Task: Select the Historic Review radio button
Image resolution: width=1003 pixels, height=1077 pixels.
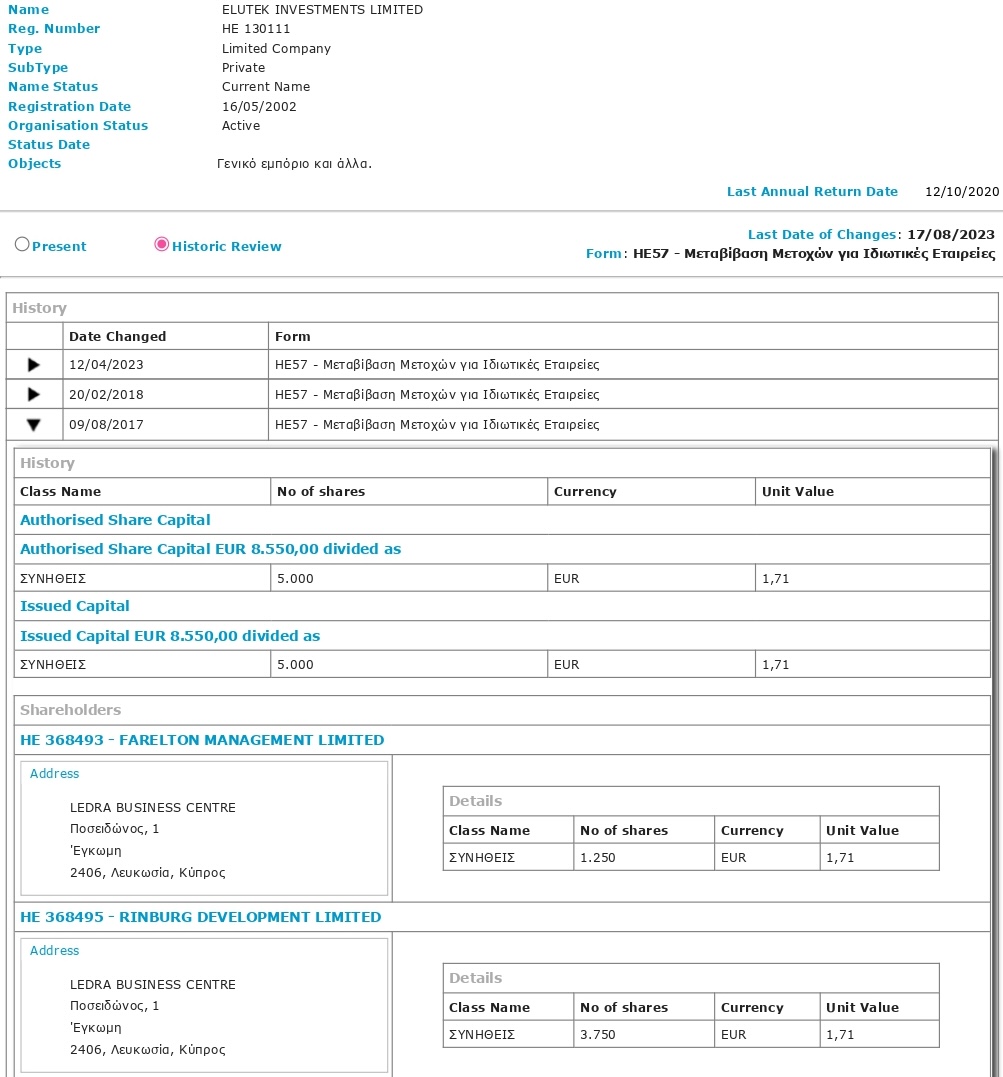Action: [161, 245]
